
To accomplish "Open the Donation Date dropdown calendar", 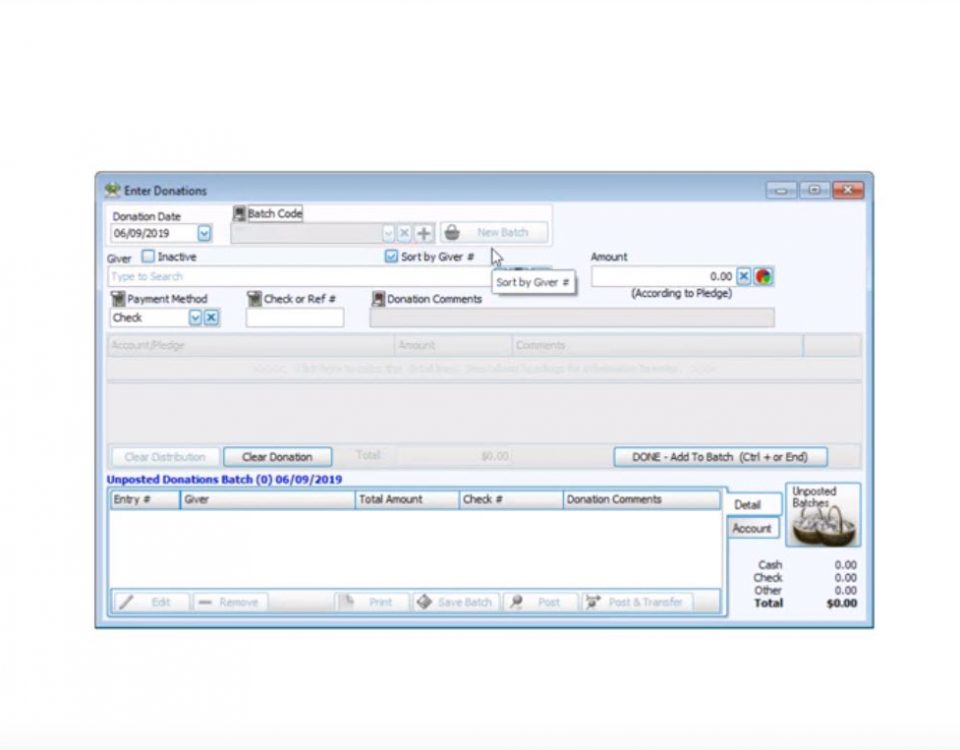I will 204,233.
